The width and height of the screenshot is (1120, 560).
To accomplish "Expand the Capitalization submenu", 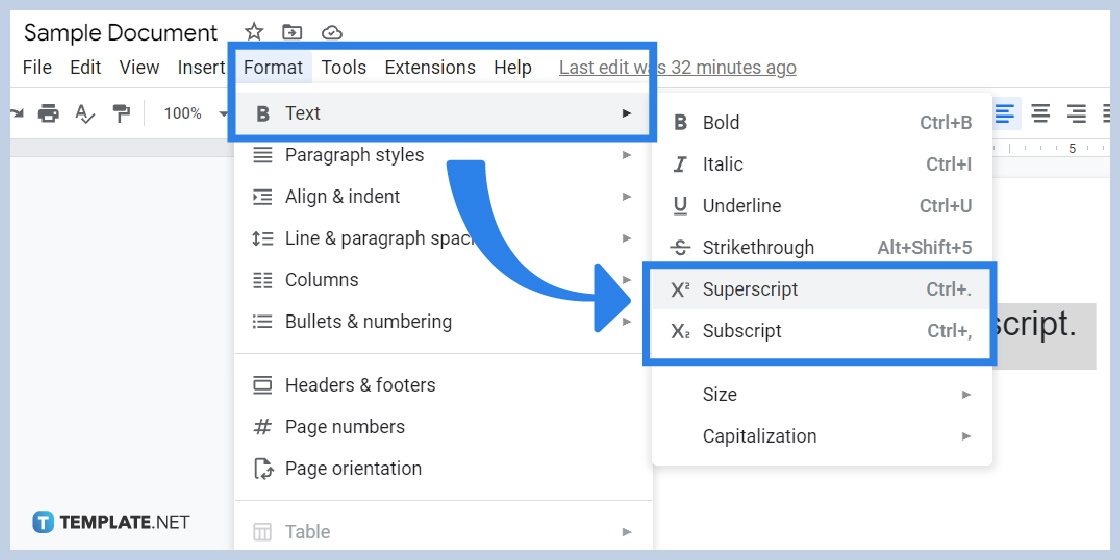I will tap(821, 436).
